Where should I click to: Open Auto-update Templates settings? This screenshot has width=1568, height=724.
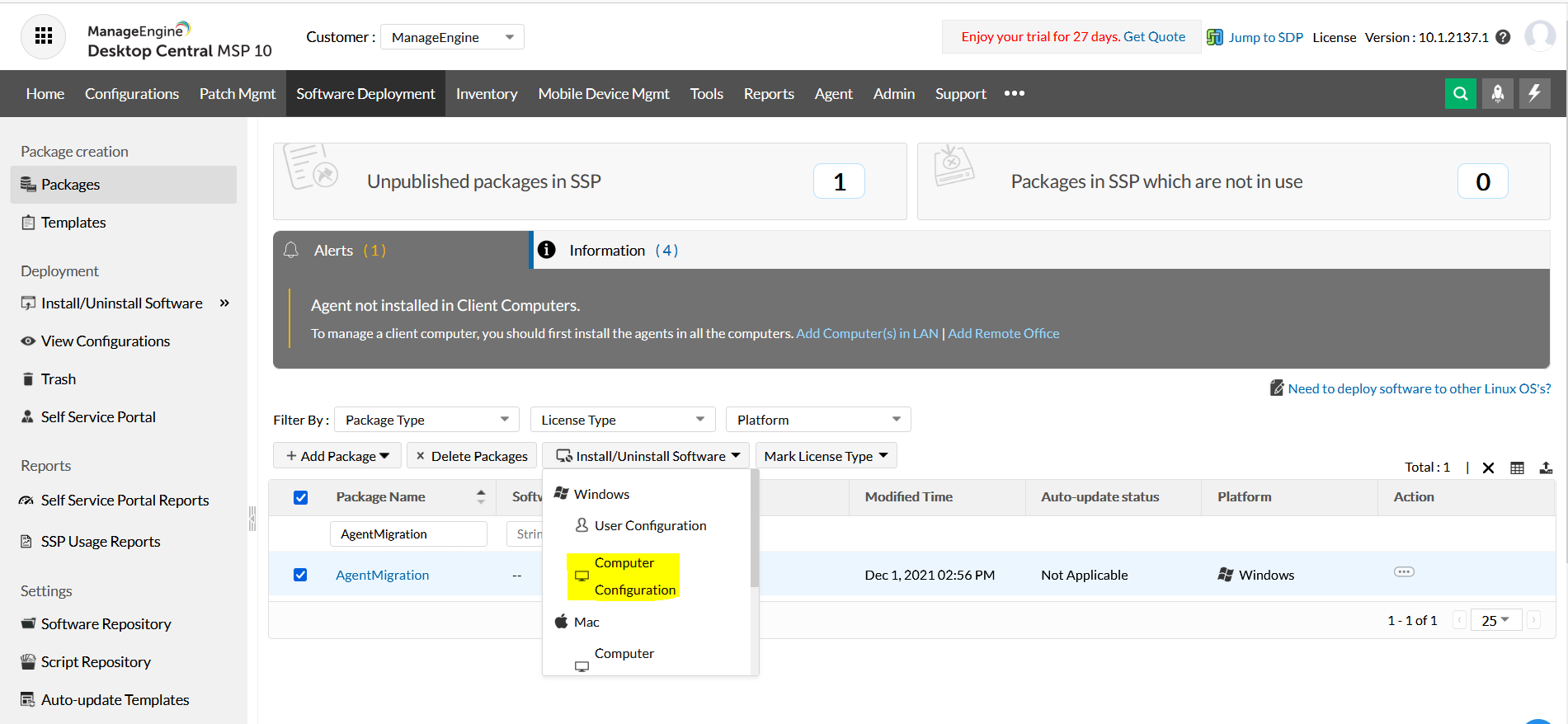pyautogui.click(x=115, y=700)
